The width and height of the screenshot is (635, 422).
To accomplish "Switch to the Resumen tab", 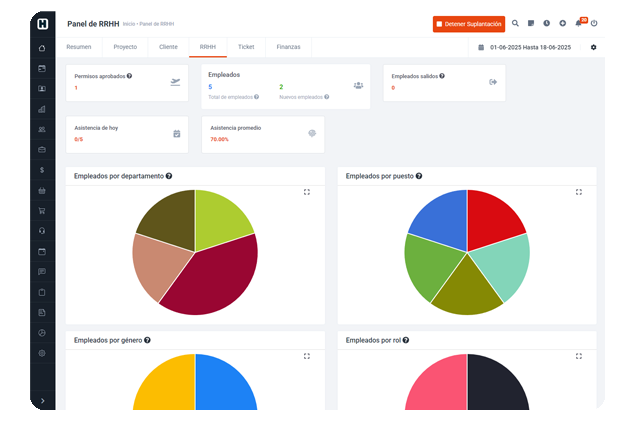I will point(79,47).
